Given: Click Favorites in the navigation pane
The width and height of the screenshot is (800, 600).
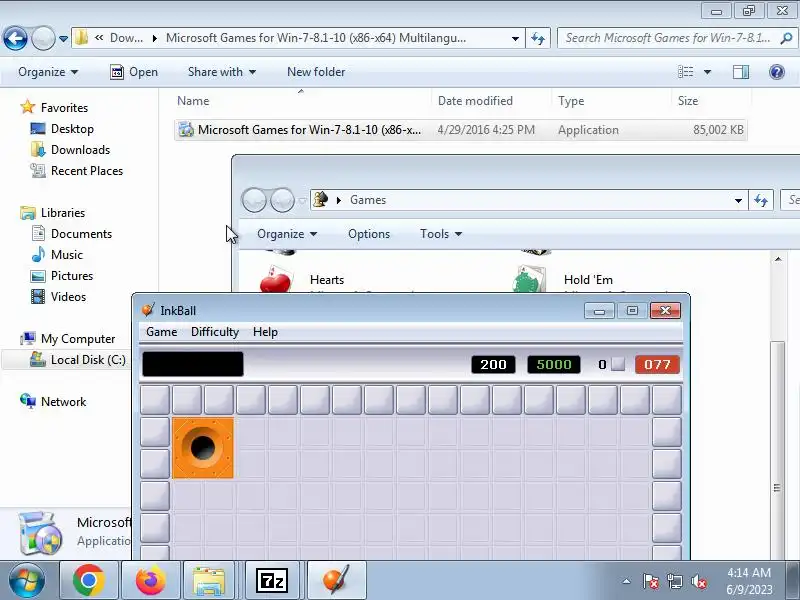Looking at the screenshot, I should [54, 108].
